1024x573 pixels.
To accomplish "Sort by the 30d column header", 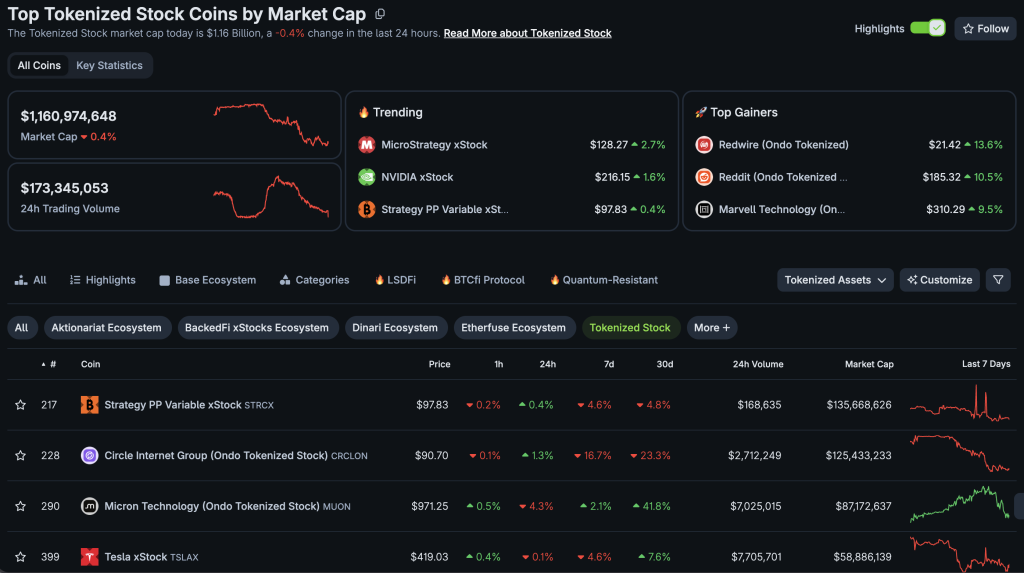I will (x=664, y=364).
